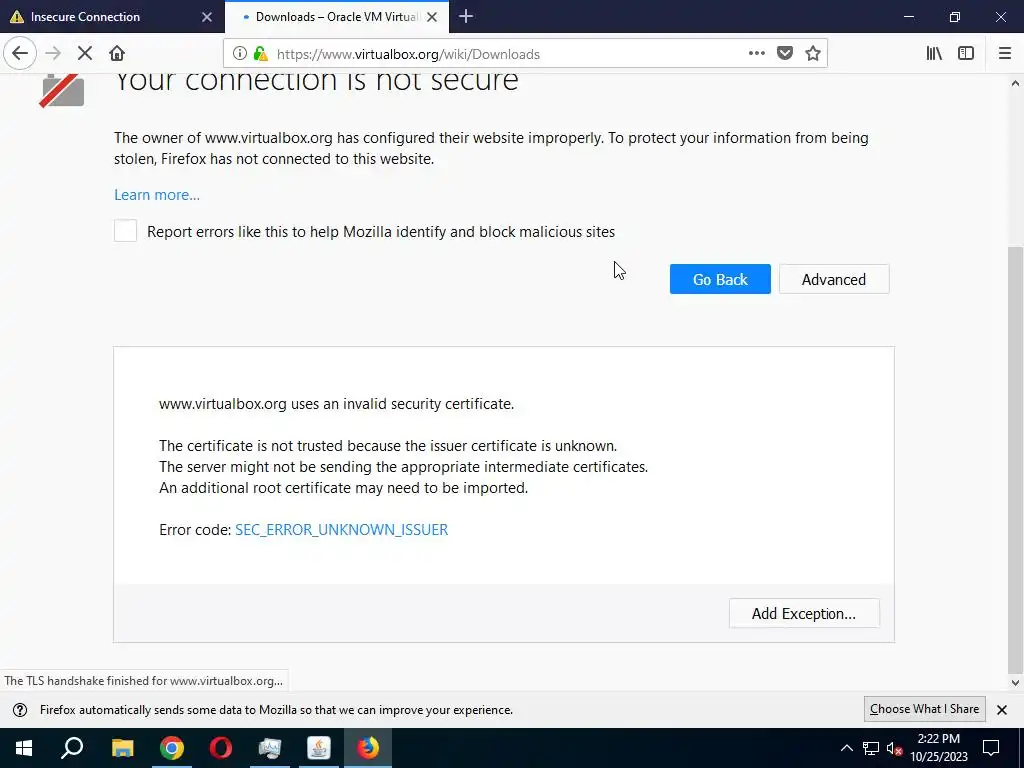Click the Go Back button
The image size is (1024, 768).
pyautogui.click(x=720, y=279)
